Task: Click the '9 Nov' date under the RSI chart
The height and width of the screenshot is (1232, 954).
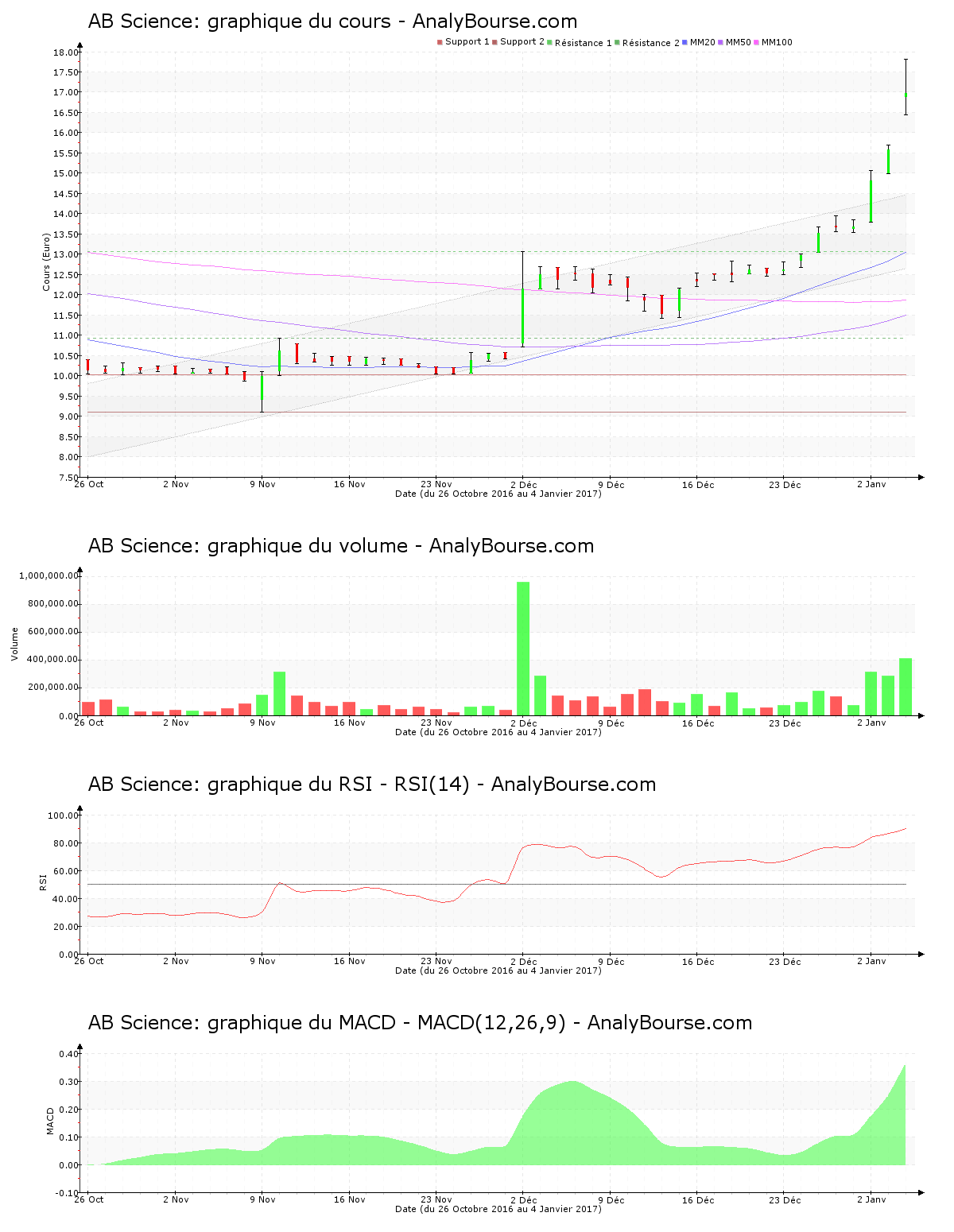Action: pyautogui.click(x=262, y=961)
